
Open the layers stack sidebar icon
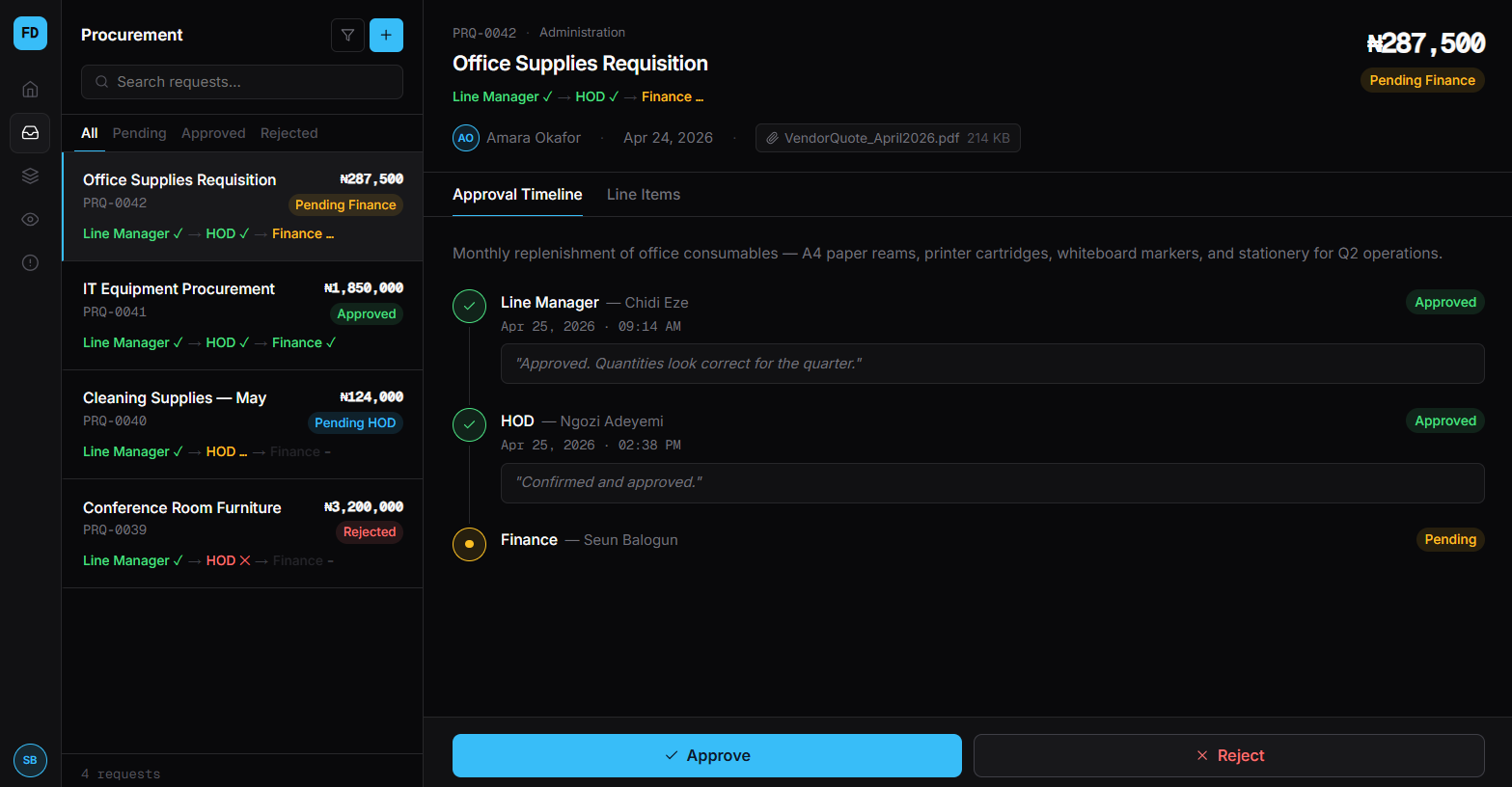pyautogui.click(x=30, y=176)
